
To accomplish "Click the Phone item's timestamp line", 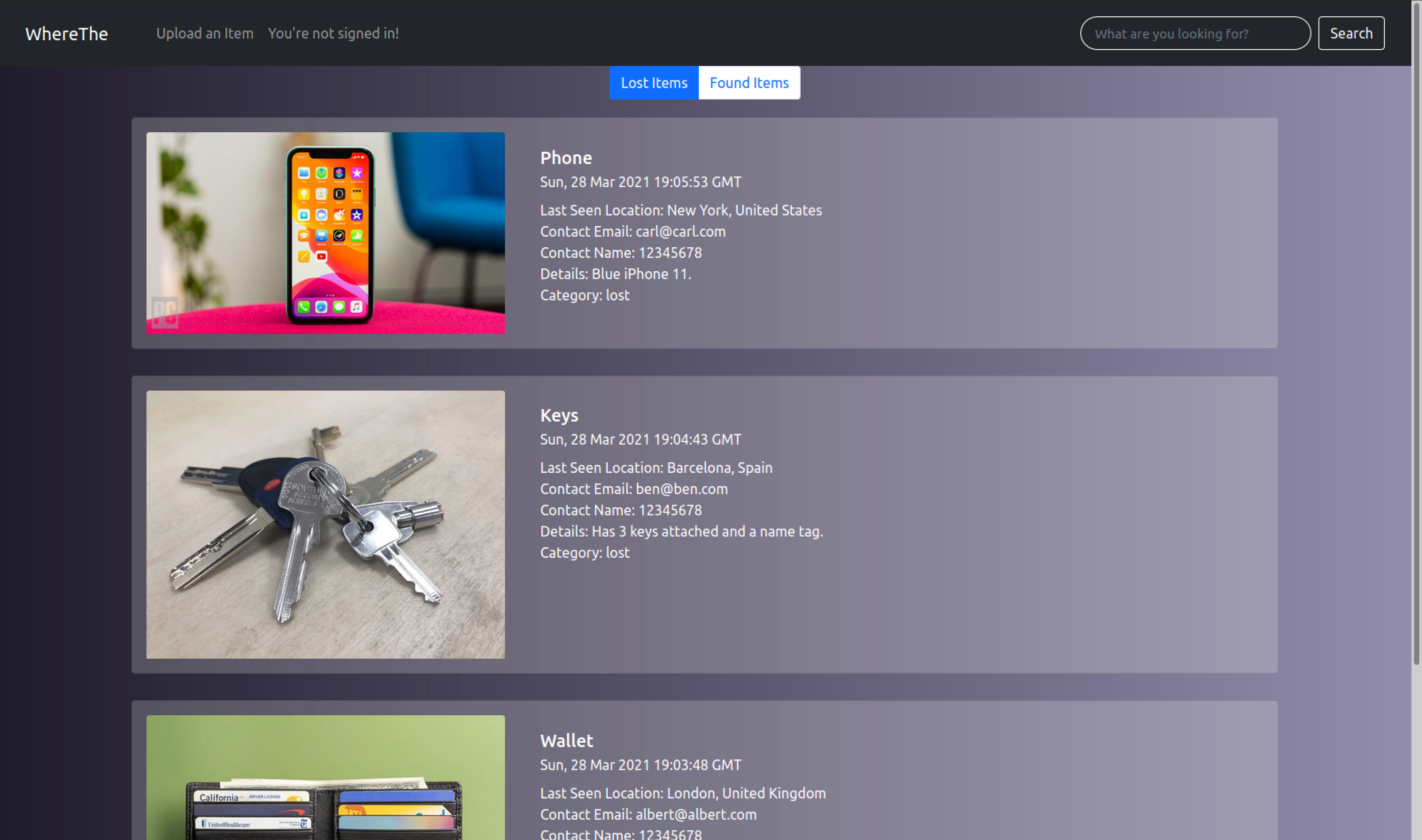I will click(x=640, y=182).
